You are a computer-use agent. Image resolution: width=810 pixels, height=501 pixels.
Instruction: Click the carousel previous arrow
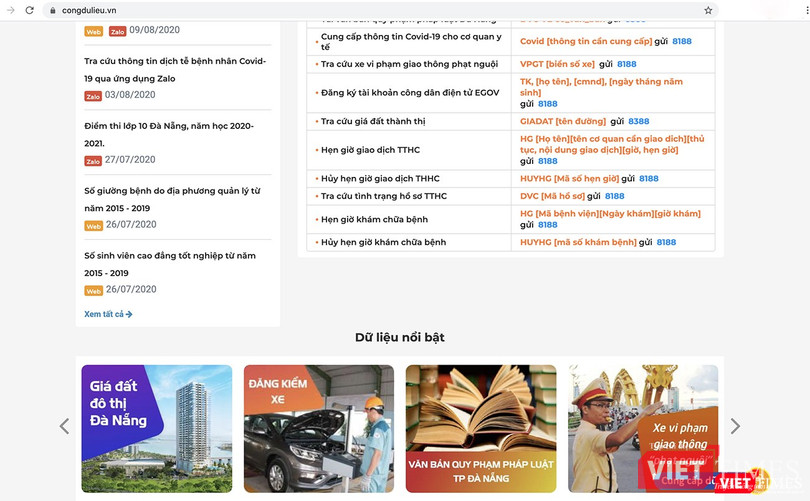(64, 426)
